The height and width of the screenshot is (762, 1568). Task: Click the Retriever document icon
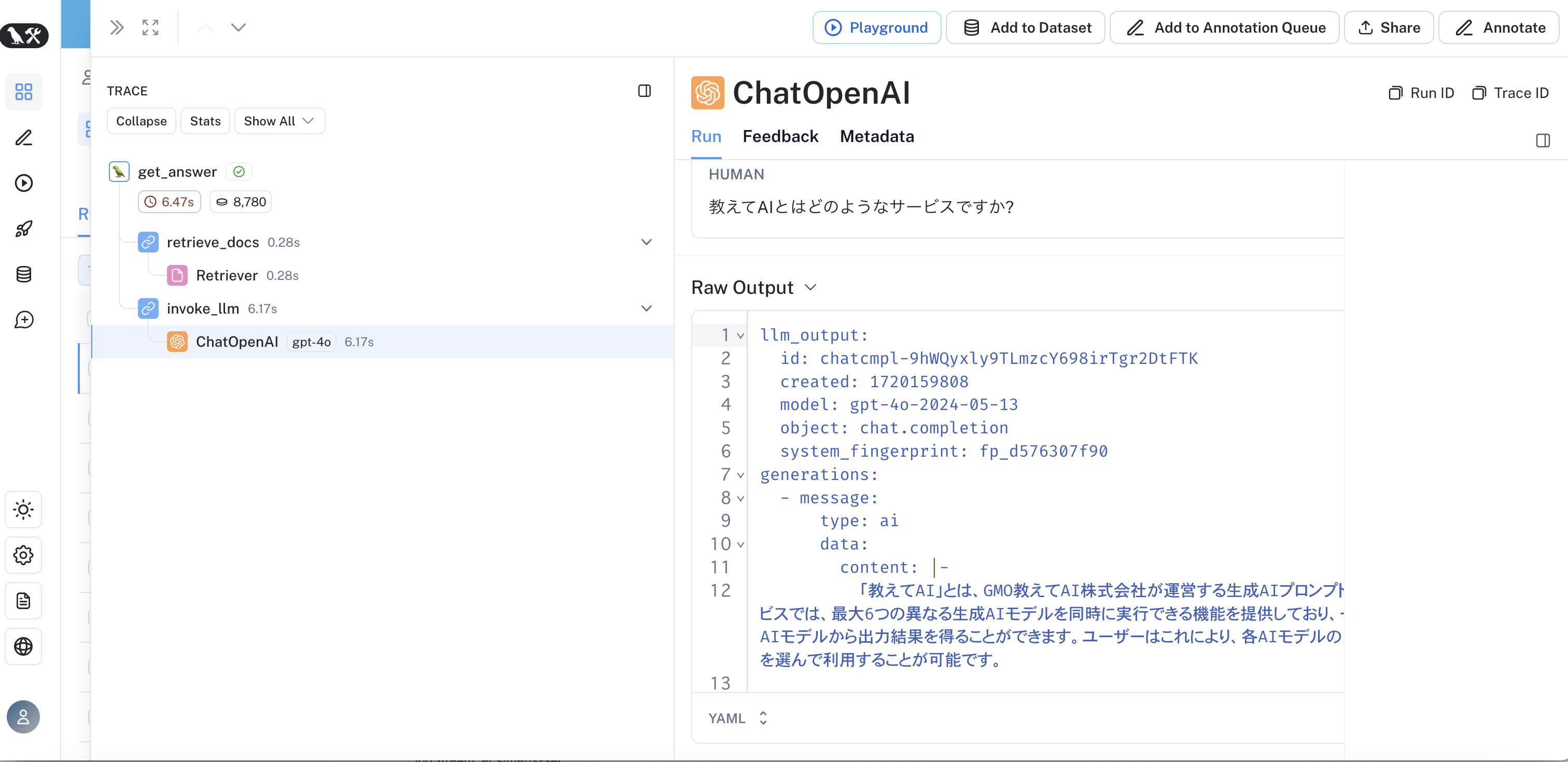pyautogui.click(x=177, y=275)
